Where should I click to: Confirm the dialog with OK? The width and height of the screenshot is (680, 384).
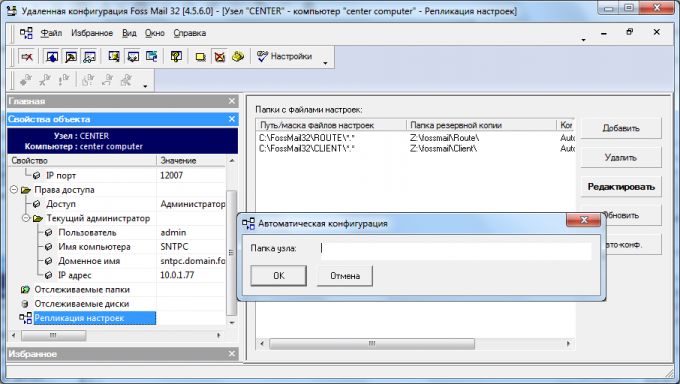click(x=278, y=276)
